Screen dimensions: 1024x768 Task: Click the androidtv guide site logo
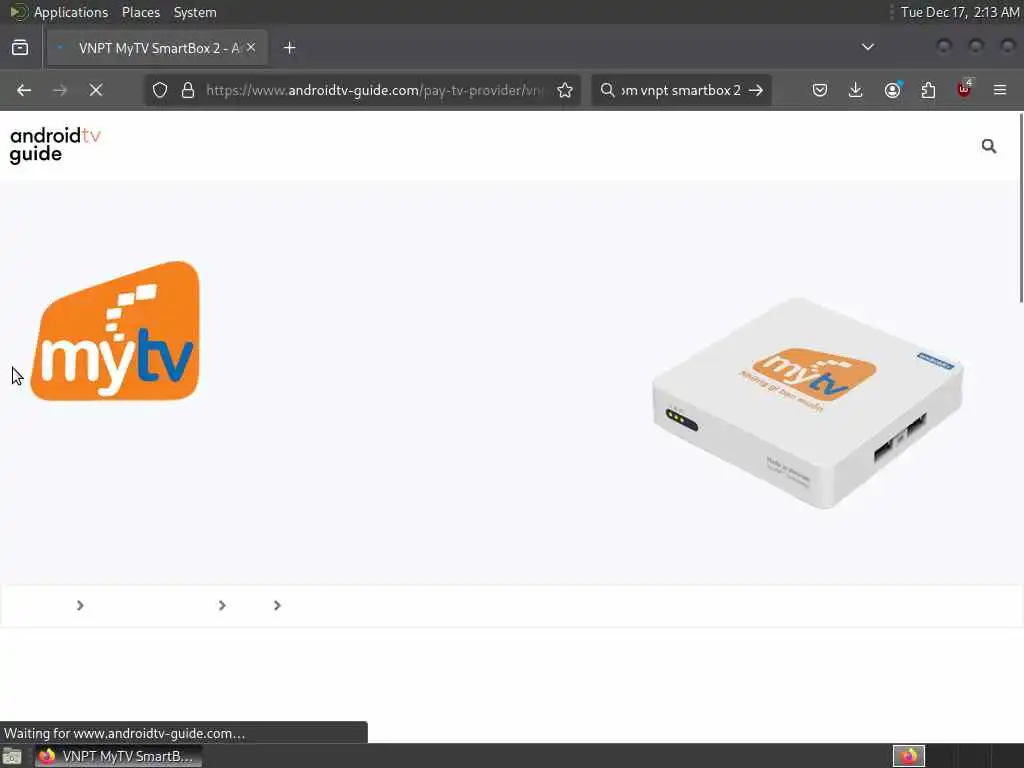tap(55, 145)
